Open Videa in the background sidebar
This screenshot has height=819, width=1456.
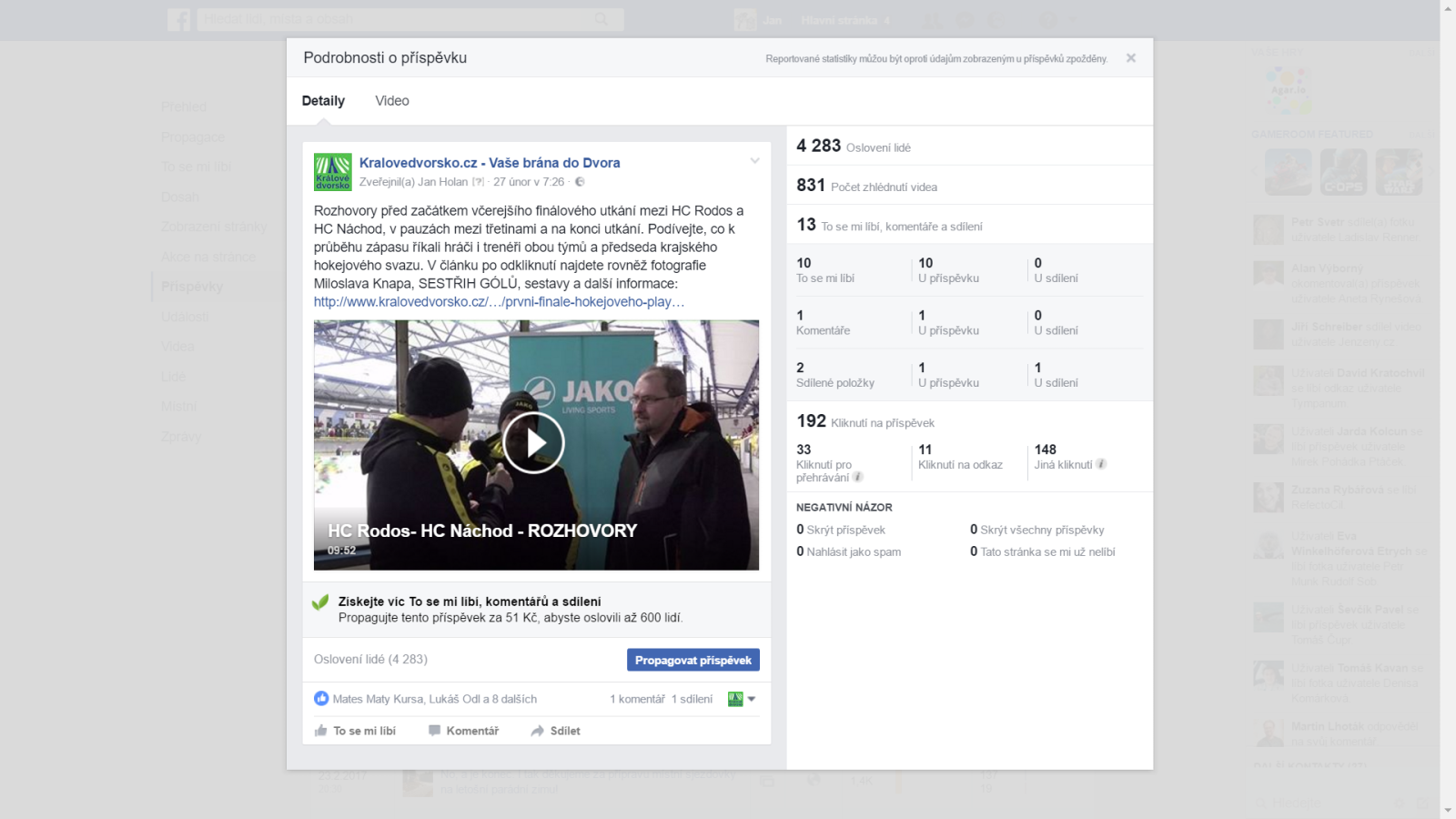tap(177, 347)
